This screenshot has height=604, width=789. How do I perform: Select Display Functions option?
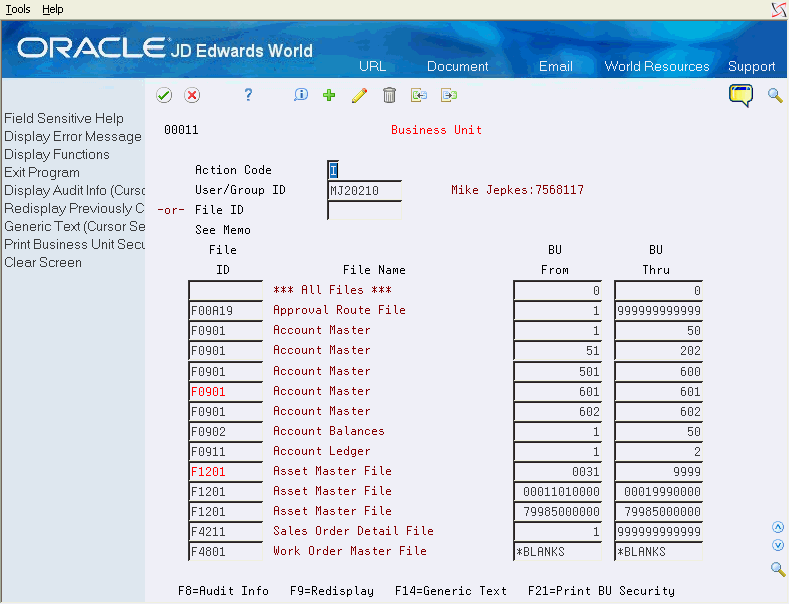[57, 155]
